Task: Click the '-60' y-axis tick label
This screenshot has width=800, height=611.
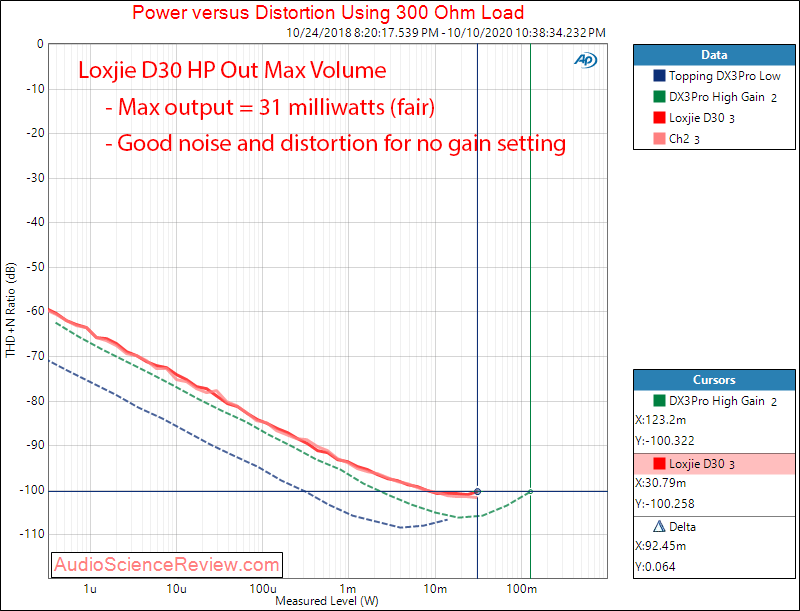Action: [35, 311]
